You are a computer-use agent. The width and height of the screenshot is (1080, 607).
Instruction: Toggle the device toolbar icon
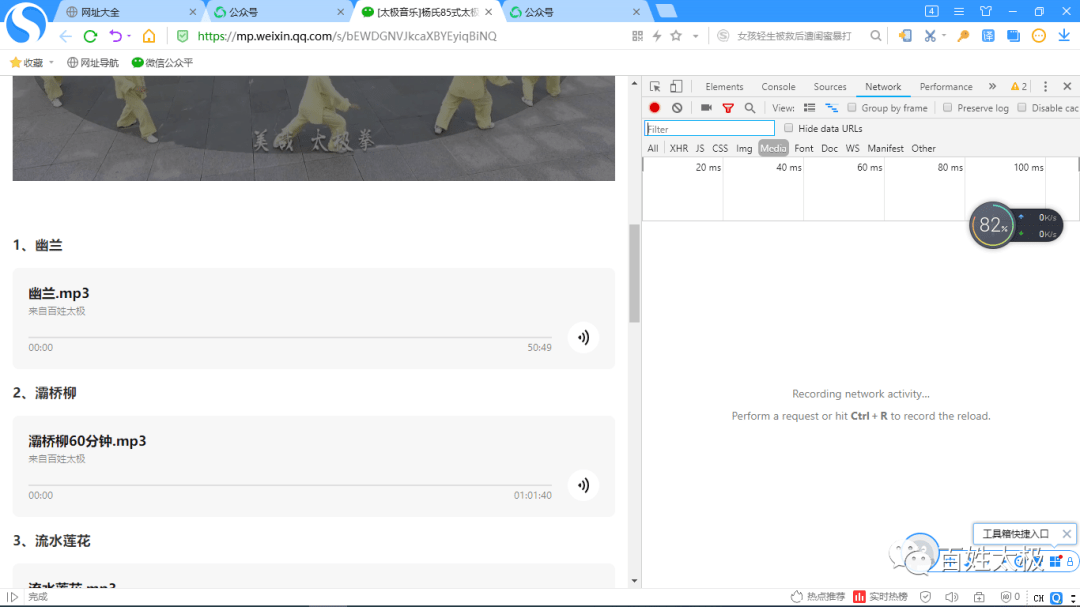tap(676, 87)
